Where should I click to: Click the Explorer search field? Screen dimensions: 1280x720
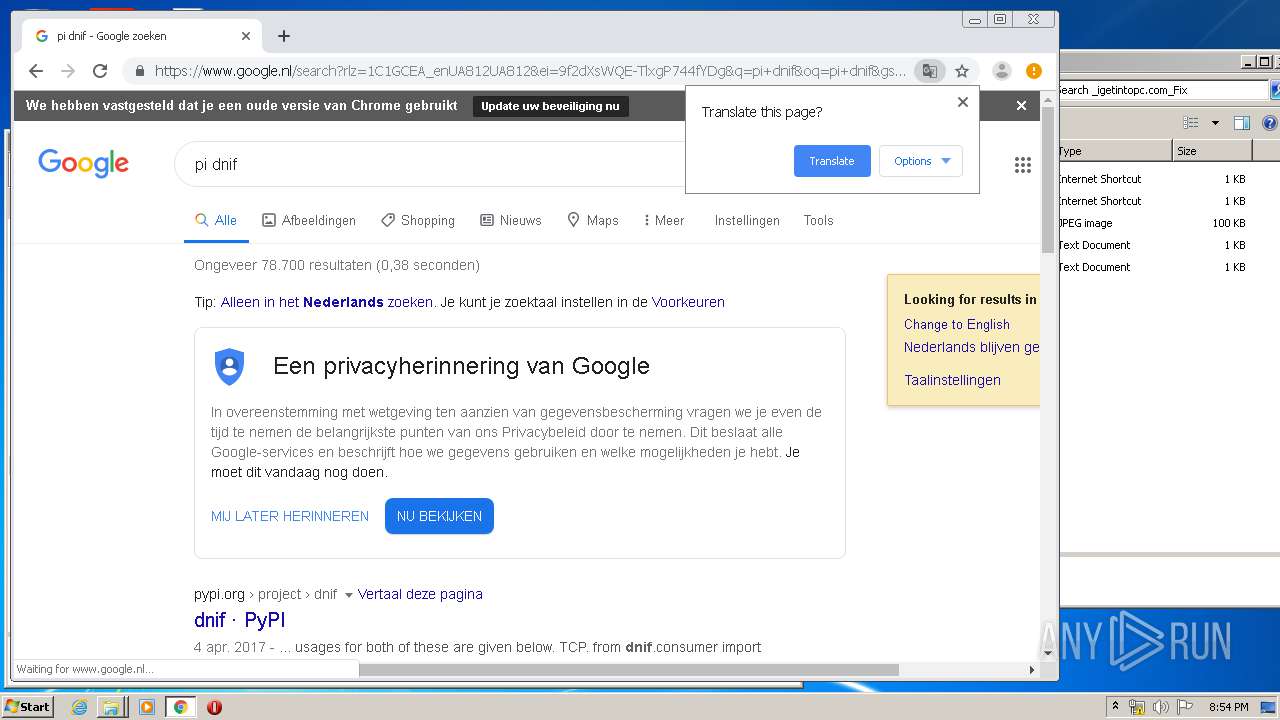coord(1163,90)
